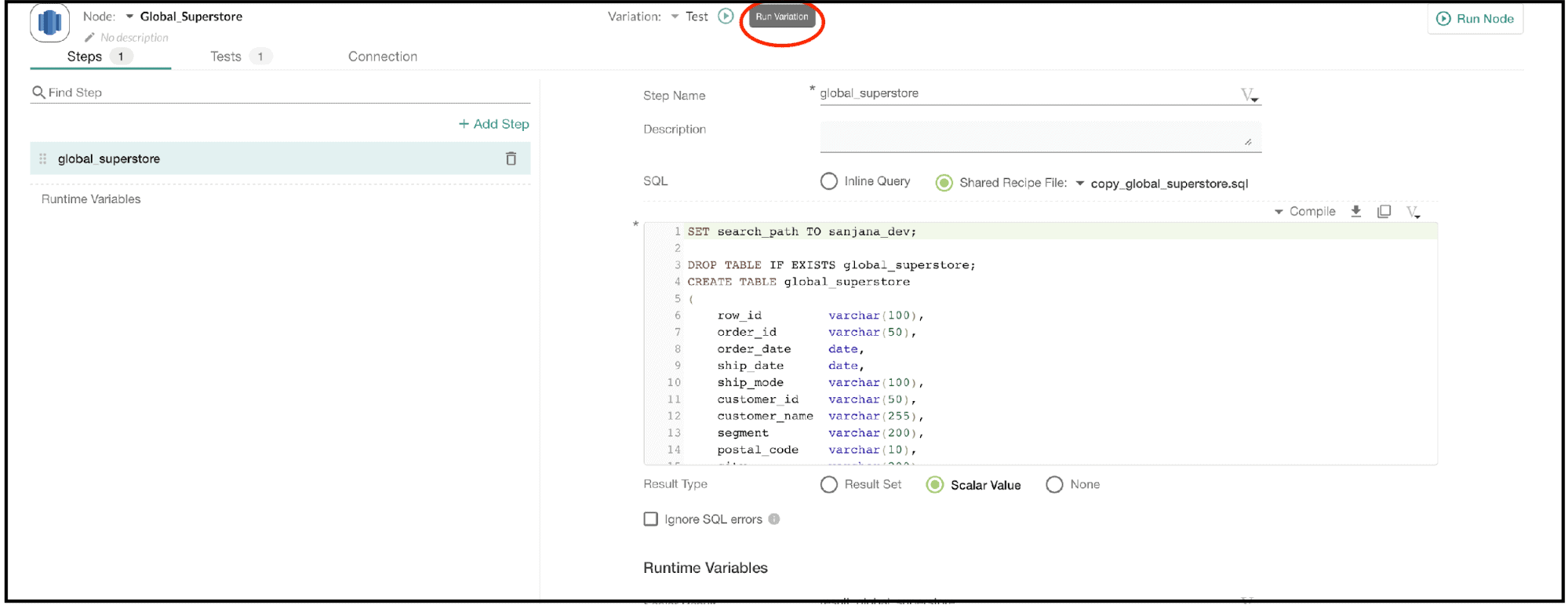Grab the drag handle of global_superstore step
This screenshot has height=605, width=1568.
tap(43, 159)
